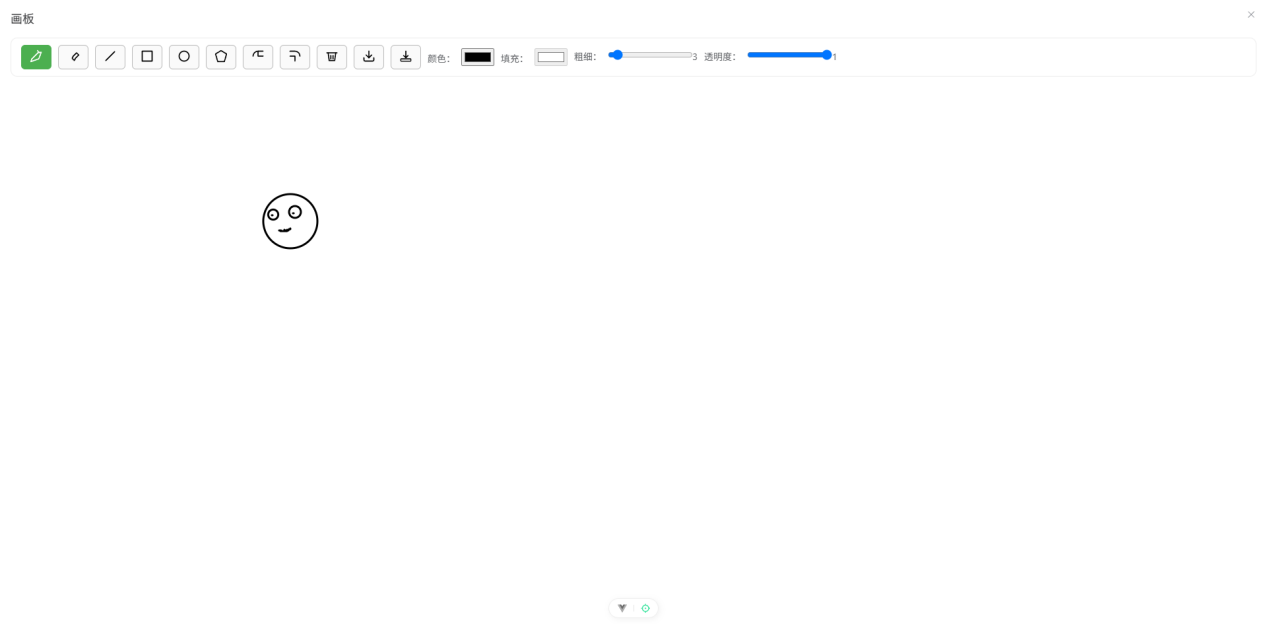Viewport: 1267px width, 624px height.
Task: Select the pentagon drawing tool
Action: [x=221, y=57]
